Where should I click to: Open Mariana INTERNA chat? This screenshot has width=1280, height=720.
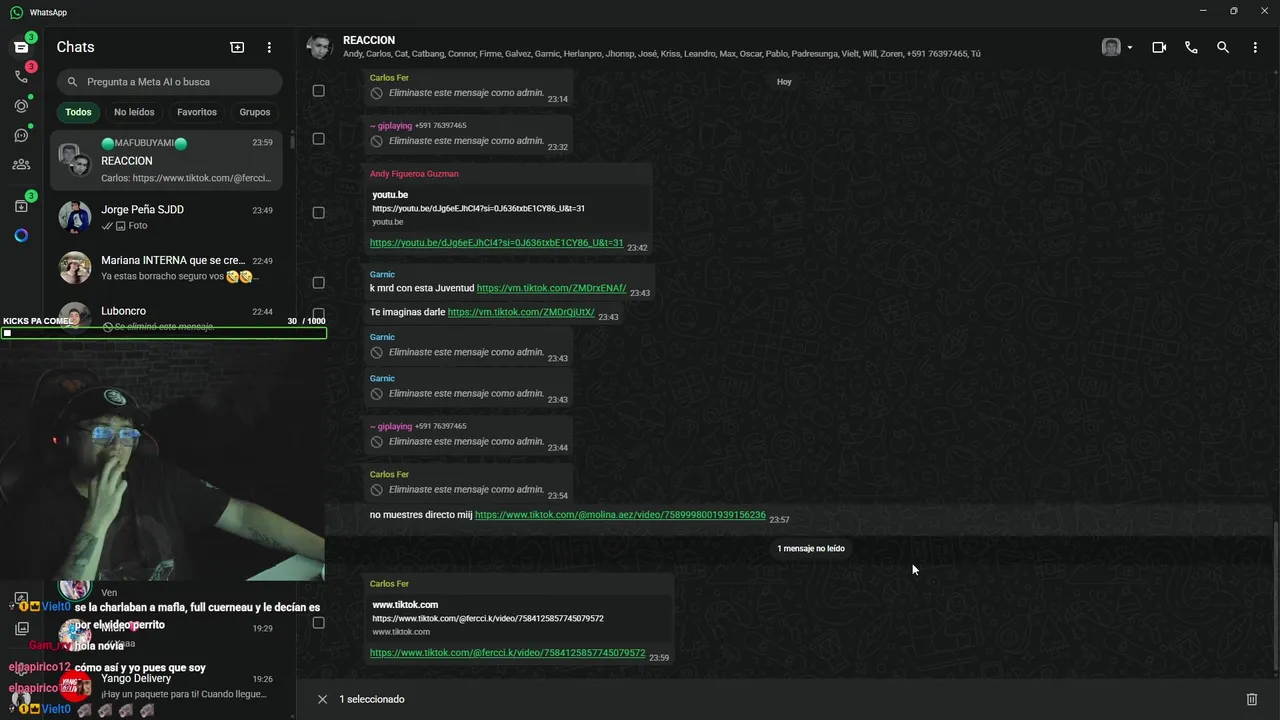click(166, 268)
